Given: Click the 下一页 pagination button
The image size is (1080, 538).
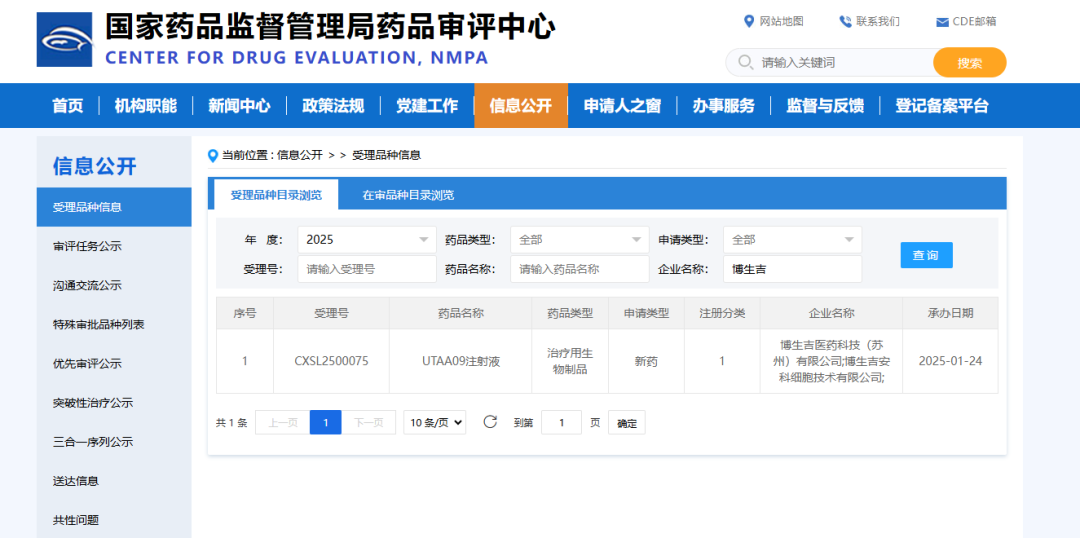Looking at the screenshot, I should 368,422.
